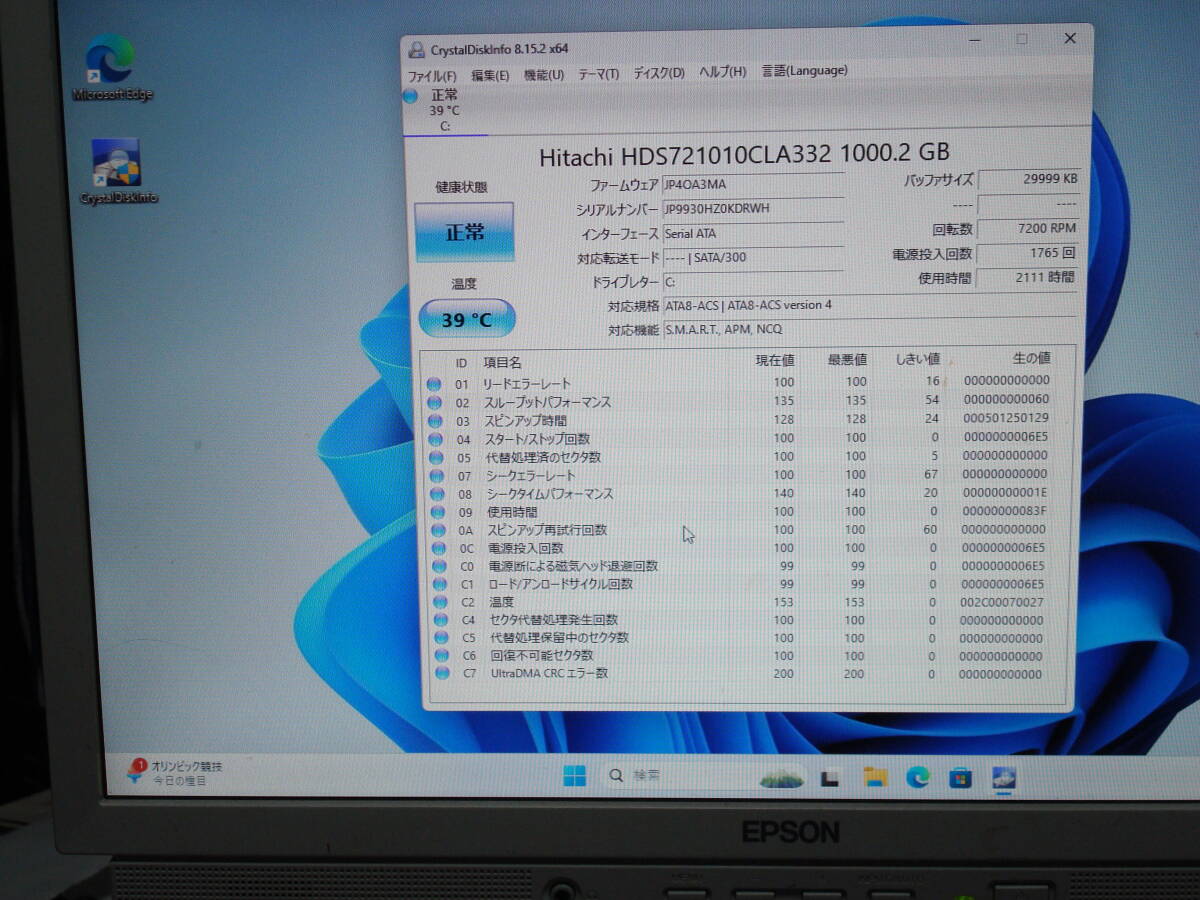Click the serial number field JP9930HZ0KDRWH
The height and width of the screenshot is (900, 1200).
click(752, 209)
